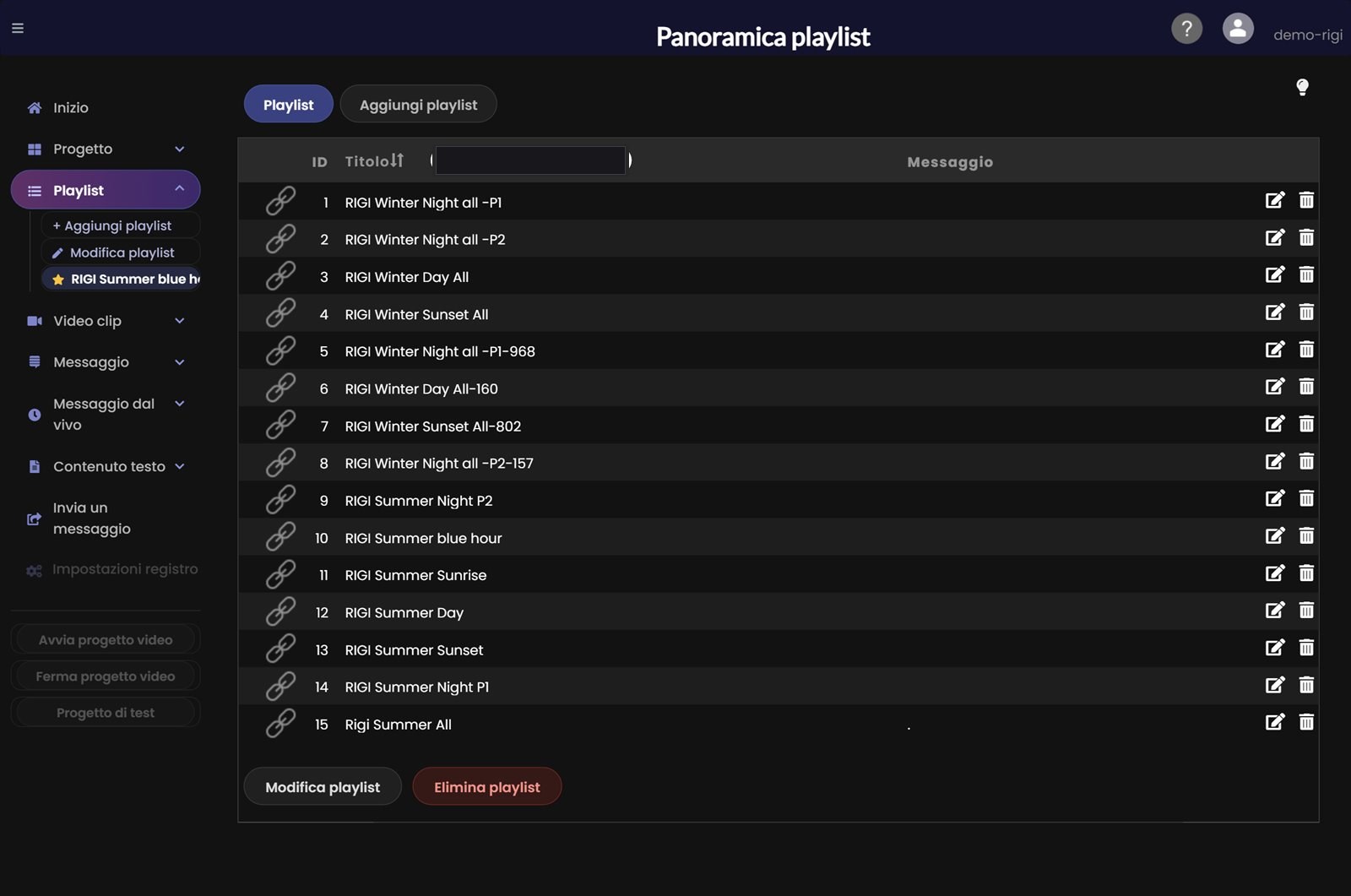Delete playlist Rigi Summer All
Image resolution: width=1351 pixels, height=896 pixels.
[x=1306, y=722]
